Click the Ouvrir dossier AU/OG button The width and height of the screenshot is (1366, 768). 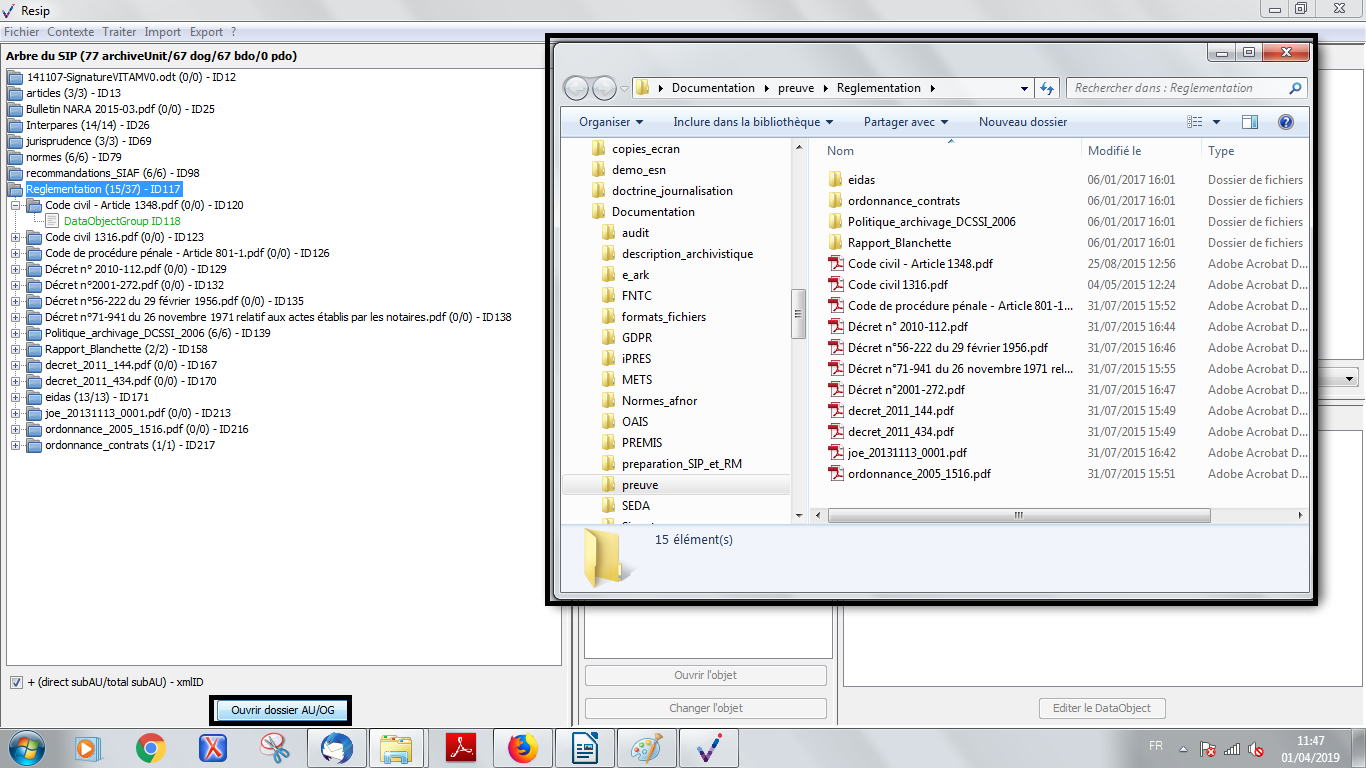coord(282,709)
